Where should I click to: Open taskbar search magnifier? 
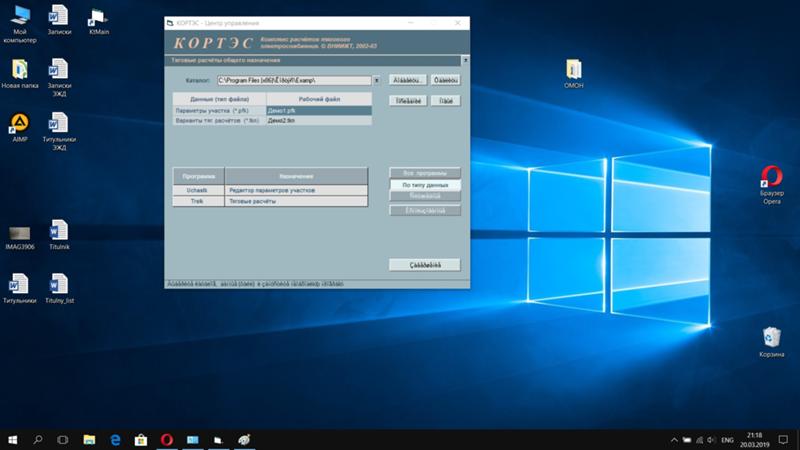click(38, 440)
